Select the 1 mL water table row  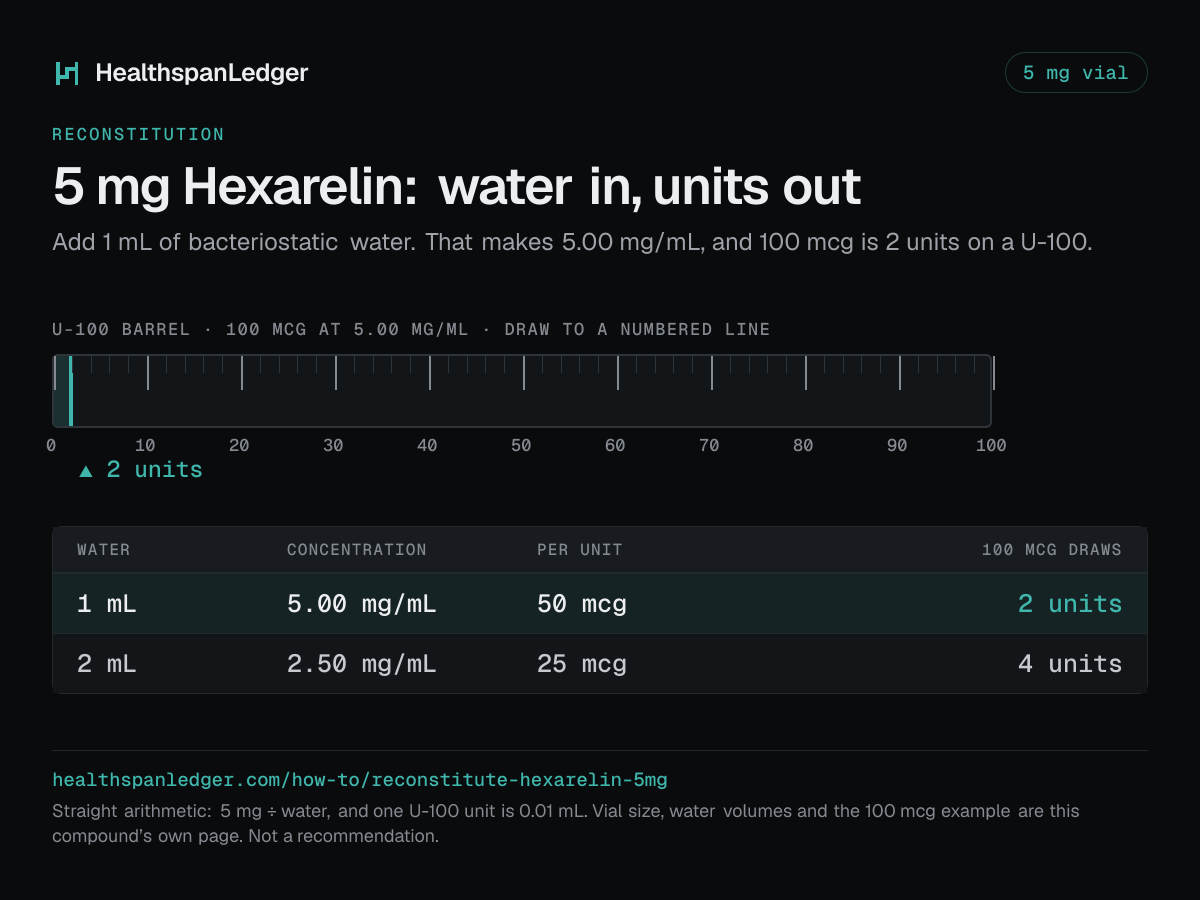coord(600,603)
